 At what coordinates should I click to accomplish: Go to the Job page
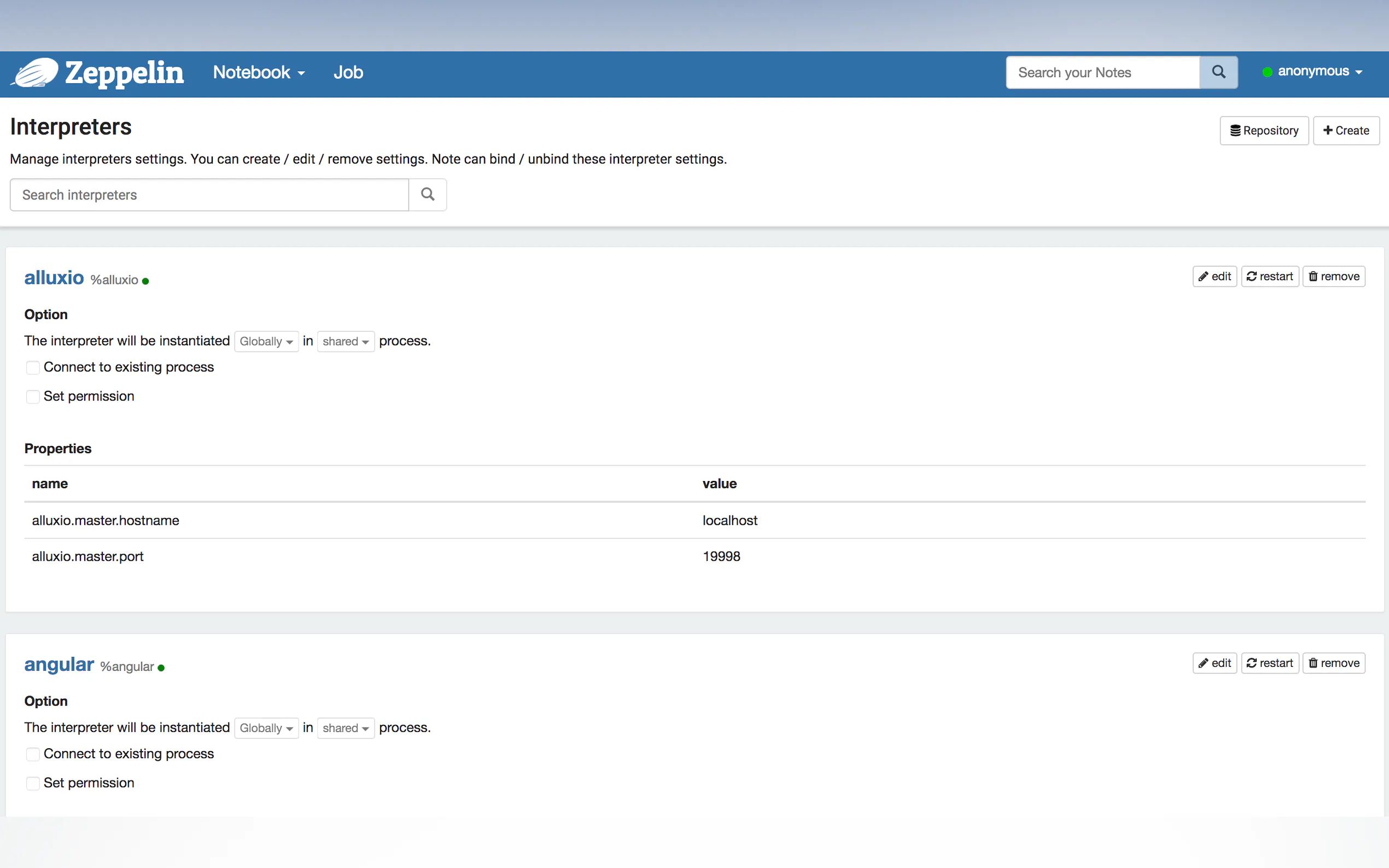[x=348, y=72]
